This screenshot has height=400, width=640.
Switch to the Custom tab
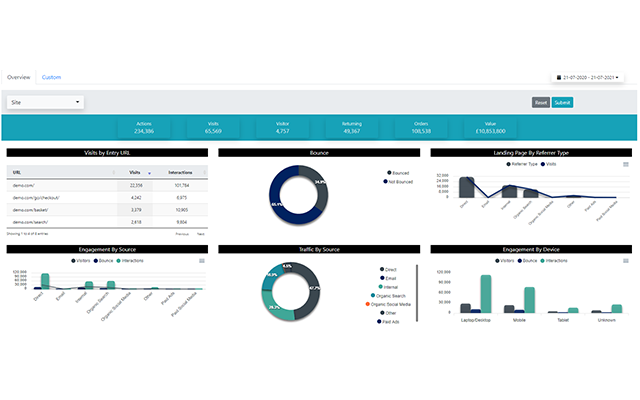[x=51, y=77]
